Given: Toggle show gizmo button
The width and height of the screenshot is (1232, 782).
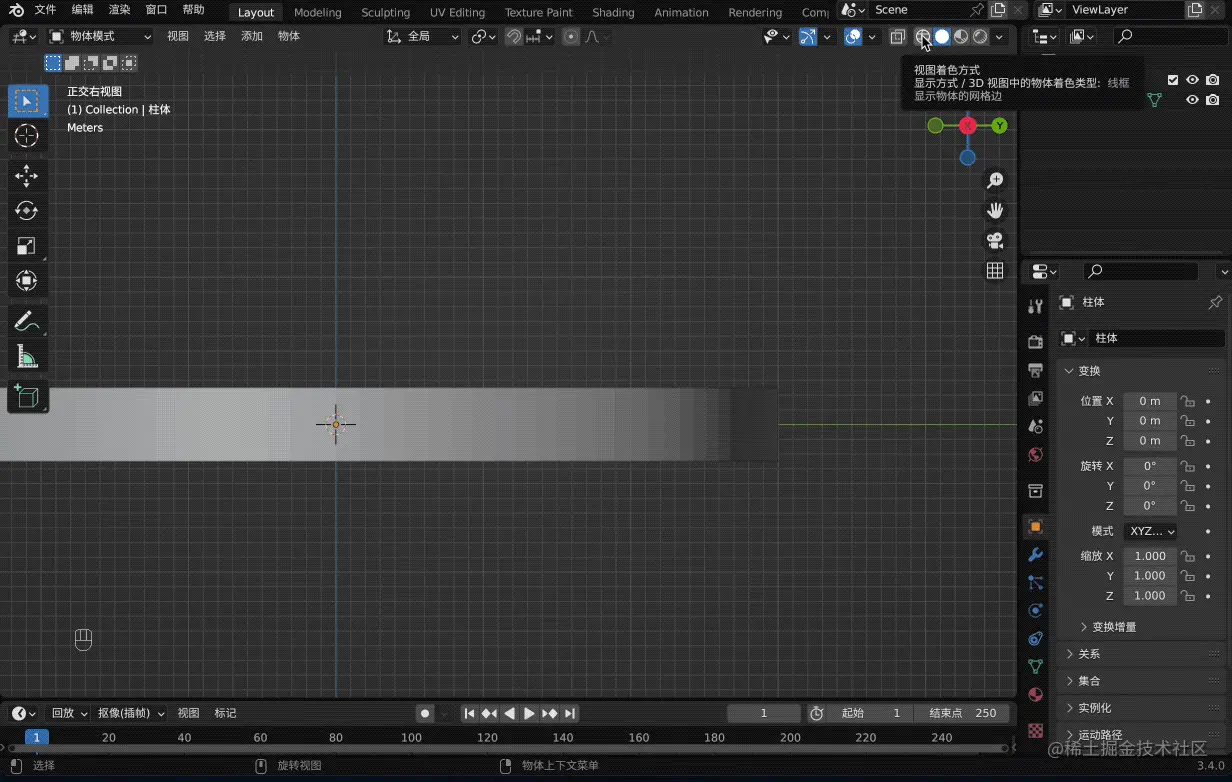Looking at the screenshot, I should (x=808, y=36).
